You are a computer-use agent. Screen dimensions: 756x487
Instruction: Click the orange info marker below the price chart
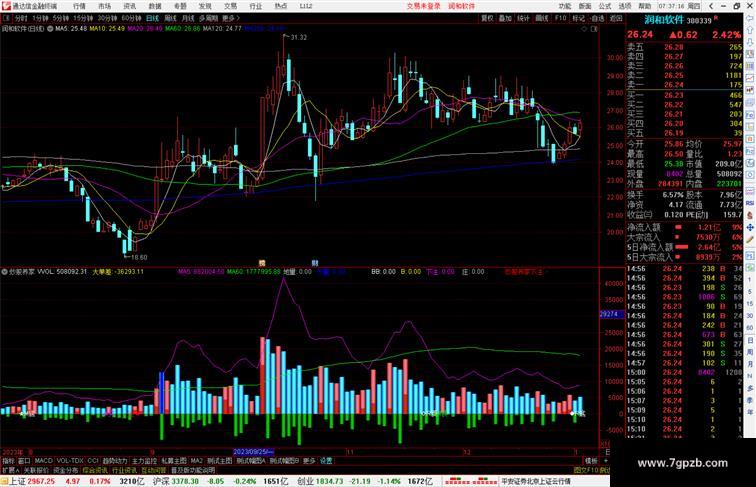pos(262,263)
